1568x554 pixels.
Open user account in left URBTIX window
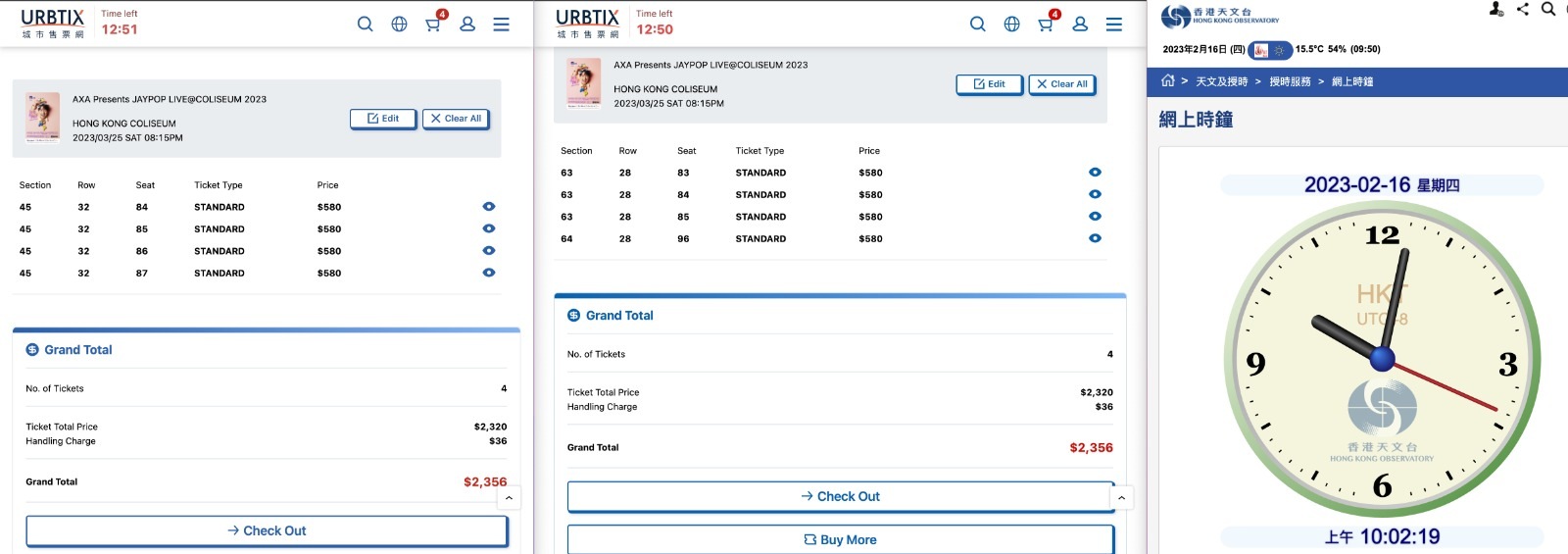click(x=467, y=25)
